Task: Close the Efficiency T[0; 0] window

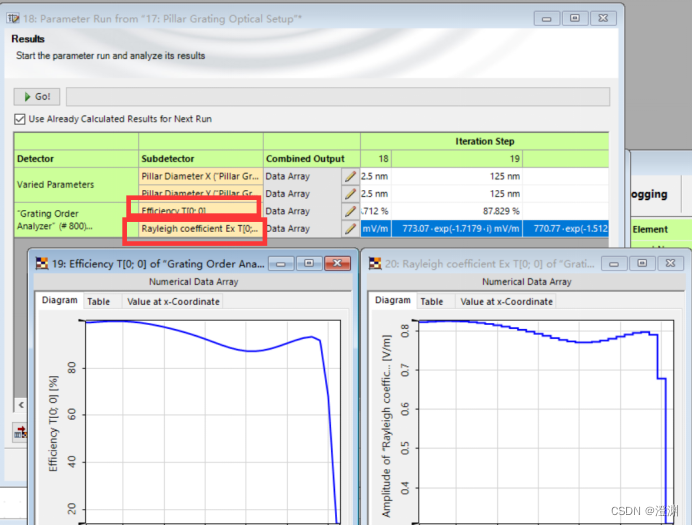Action: pyautogui.click(x=337, y=263)
